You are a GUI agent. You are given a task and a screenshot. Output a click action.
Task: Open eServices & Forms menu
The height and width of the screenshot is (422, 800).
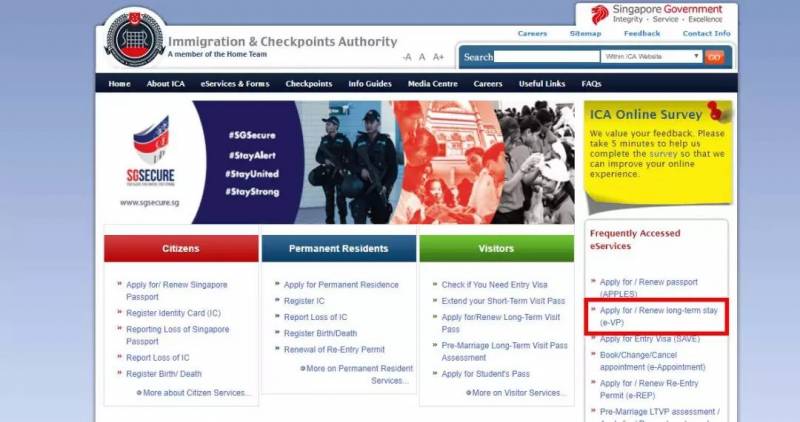(x=235, y=84)
